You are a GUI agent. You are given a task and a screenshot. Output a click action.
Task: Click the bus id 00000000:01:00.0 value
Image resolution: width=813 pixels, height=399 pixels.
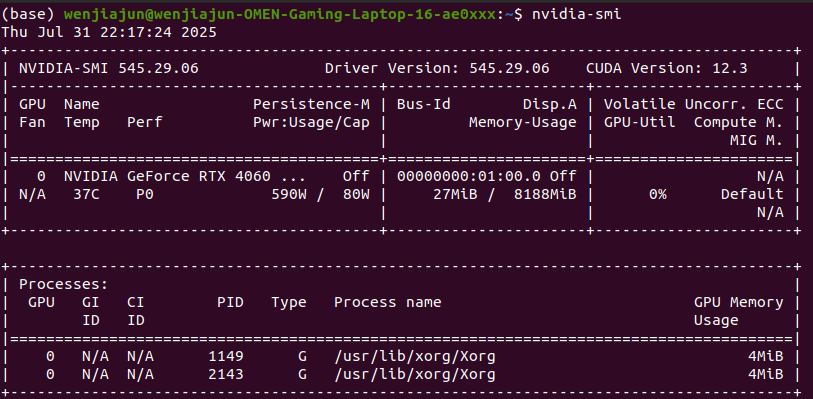pyautogui.click(x=469, y=177)
